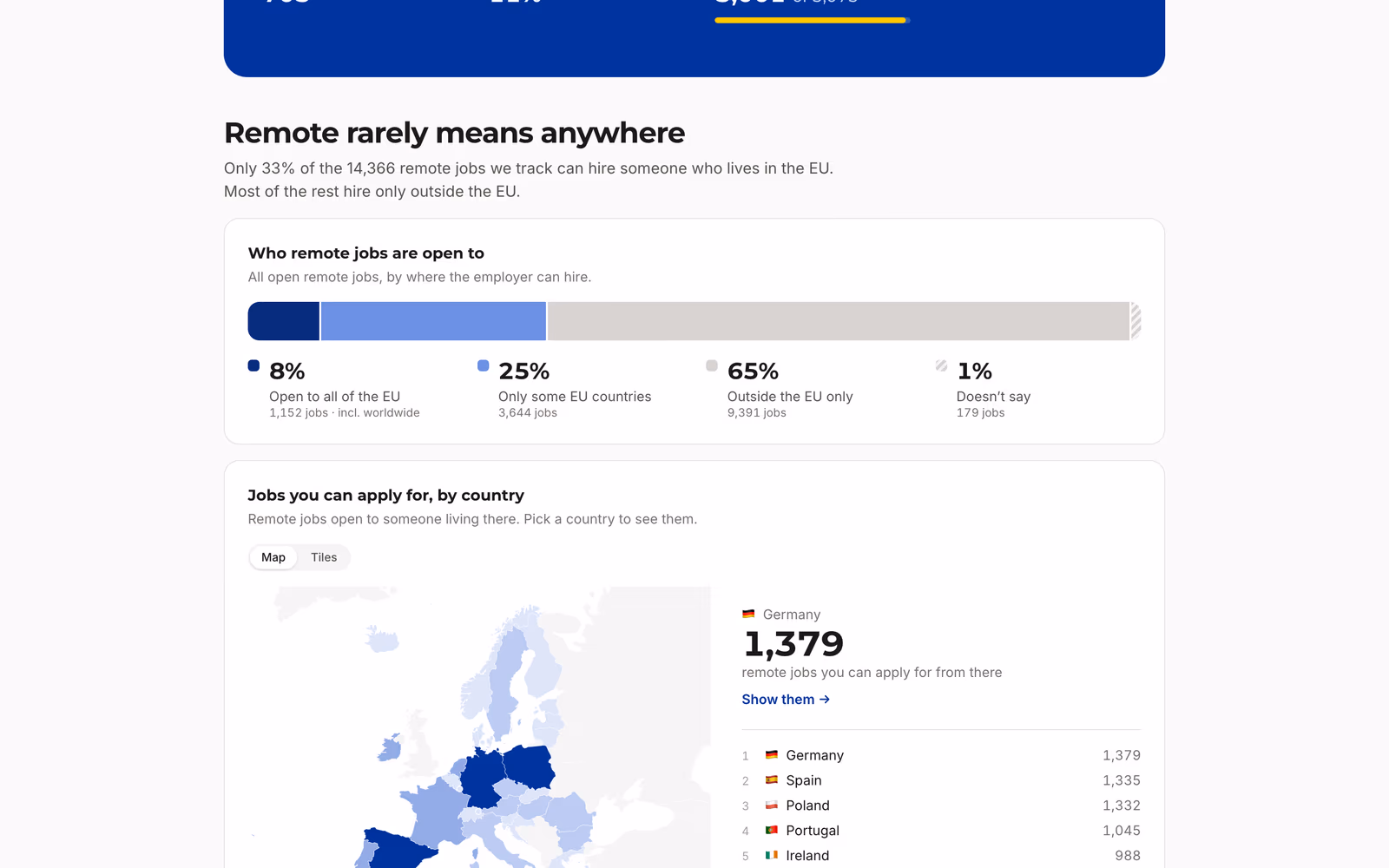Screen dimensions: 1389x868
Task: Click the Portugal flag icon in list
Action: click(x=771, y=831)
